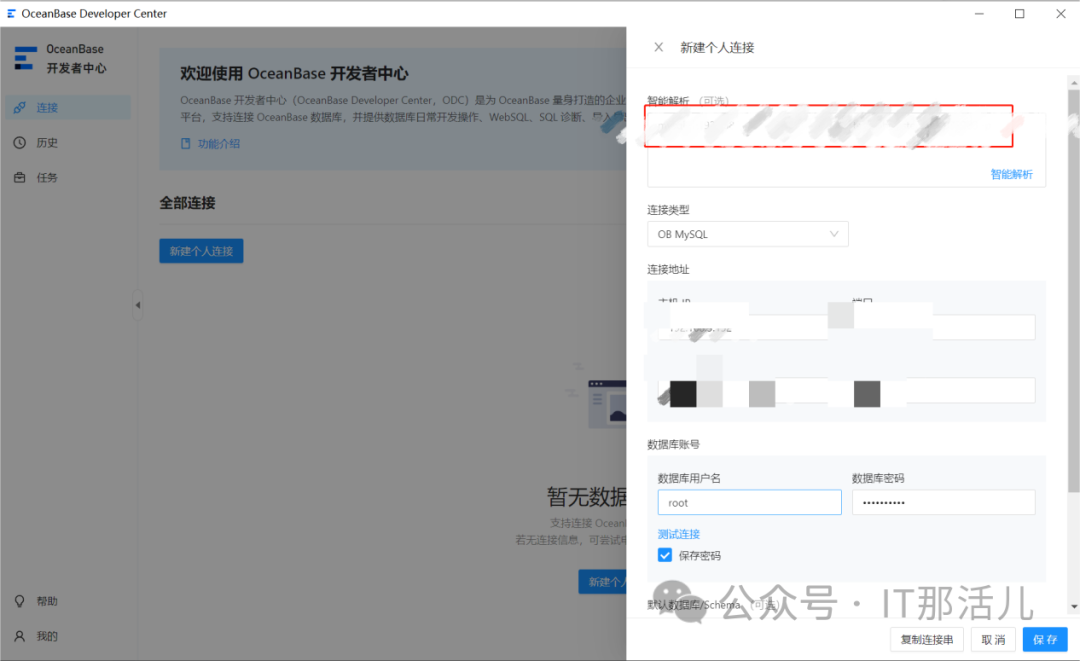1080x661 pixels.
Task: Click the 复制连接串 button
Action: pyautogui.click(x=926, y=639)
